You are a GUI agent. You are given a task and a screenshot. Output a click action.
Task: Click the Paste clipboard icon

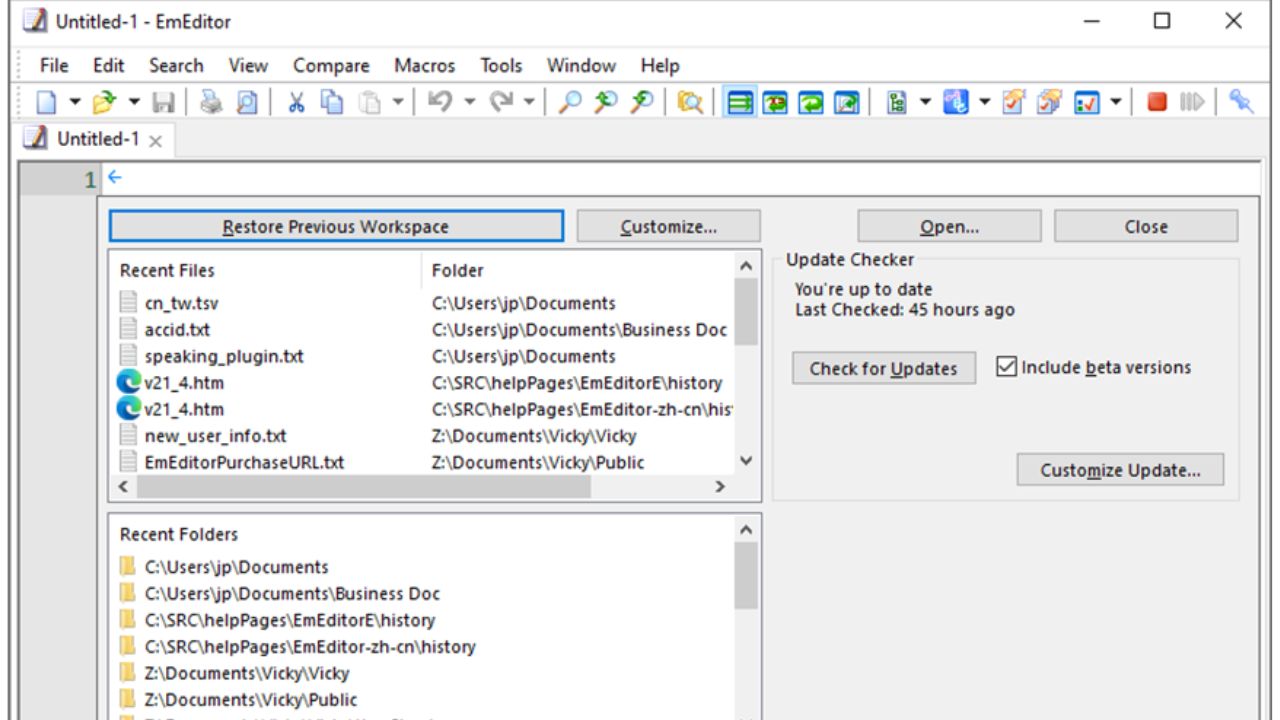(x=369, y=102)
